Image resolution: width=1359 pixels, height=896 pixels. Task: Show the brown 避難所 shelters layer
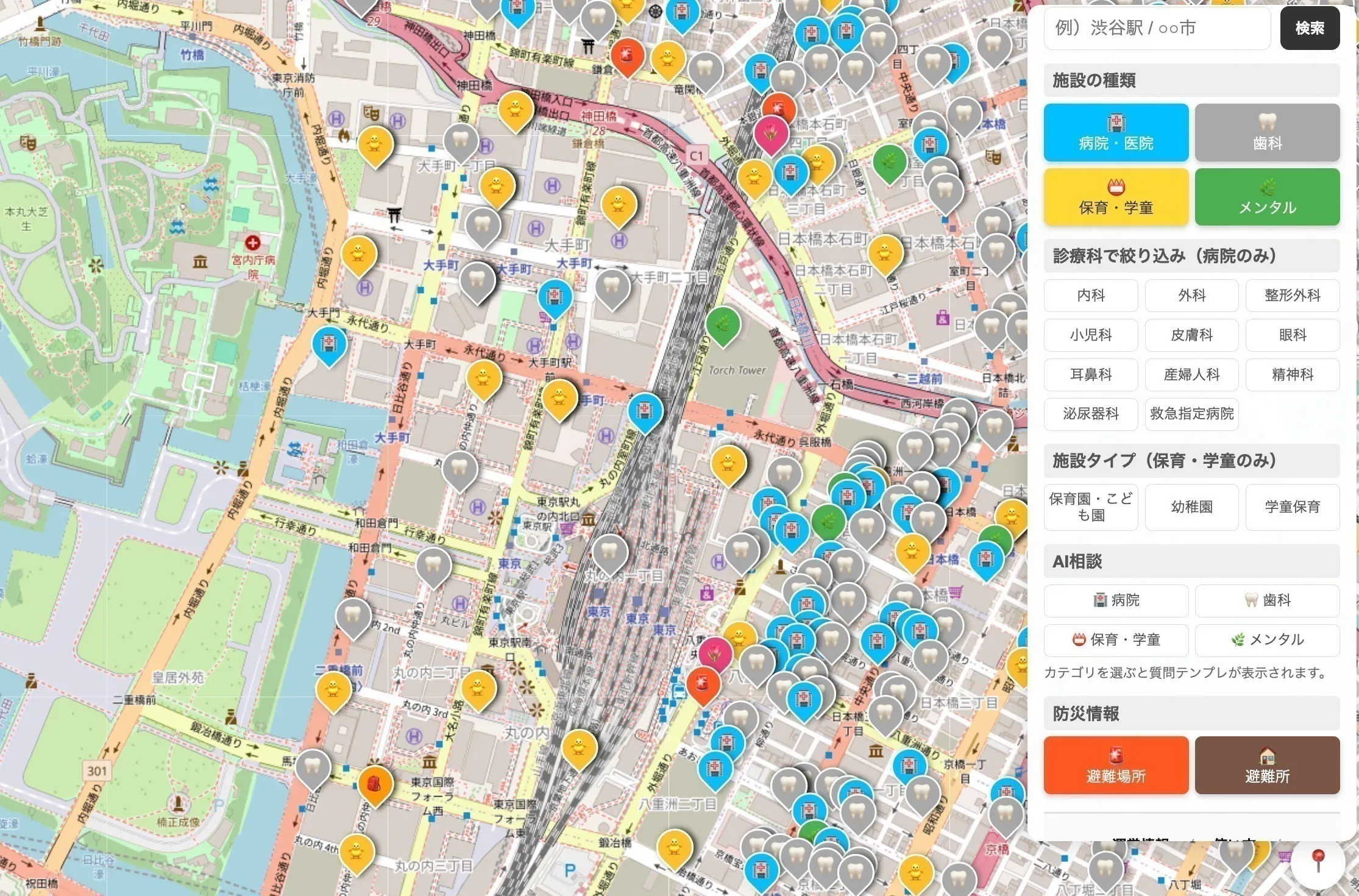(x=1266, y=765)
